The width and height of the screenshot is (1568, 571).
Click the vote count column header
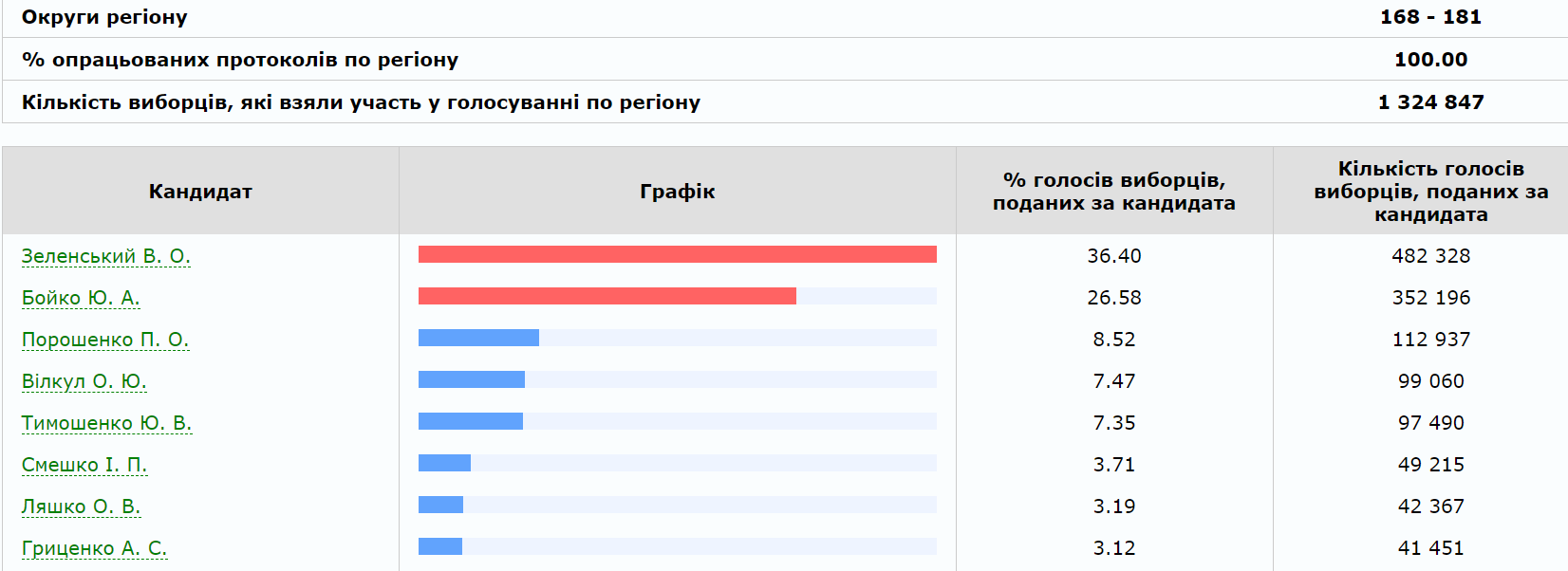pos(1430,192)
